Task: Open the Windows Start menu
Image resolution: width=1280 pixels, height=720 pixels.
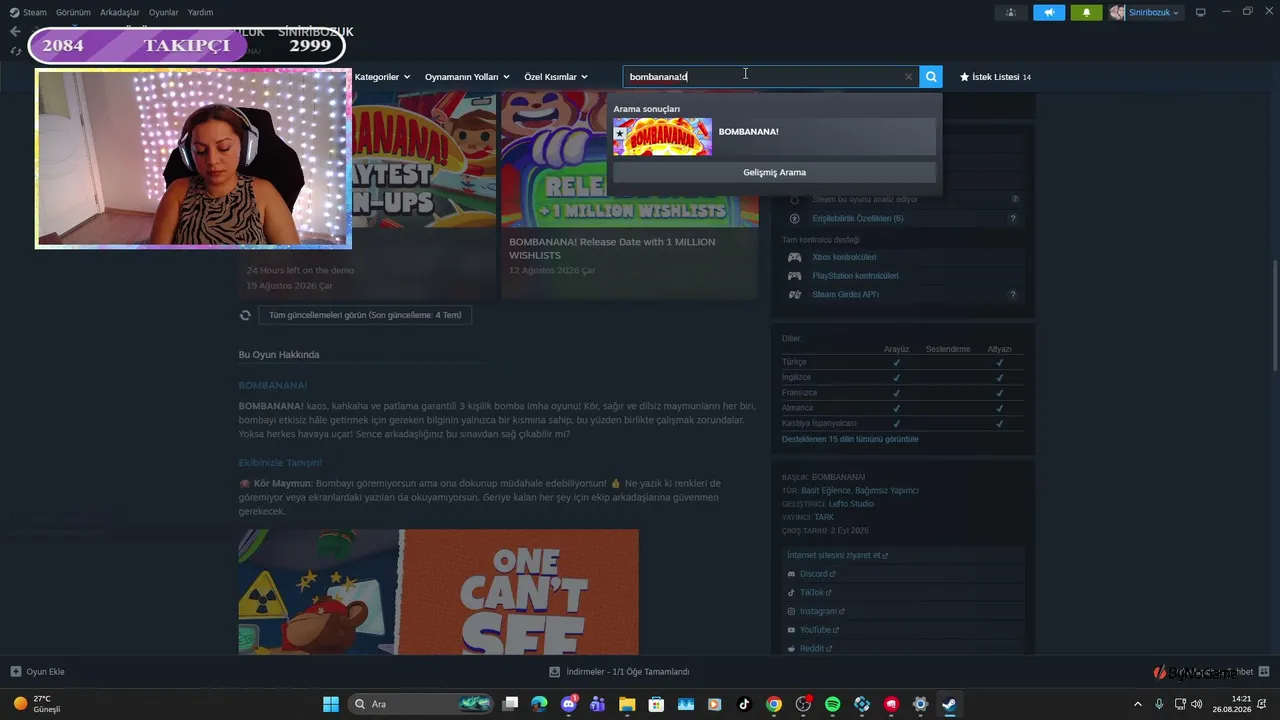Action: (330, 704)
